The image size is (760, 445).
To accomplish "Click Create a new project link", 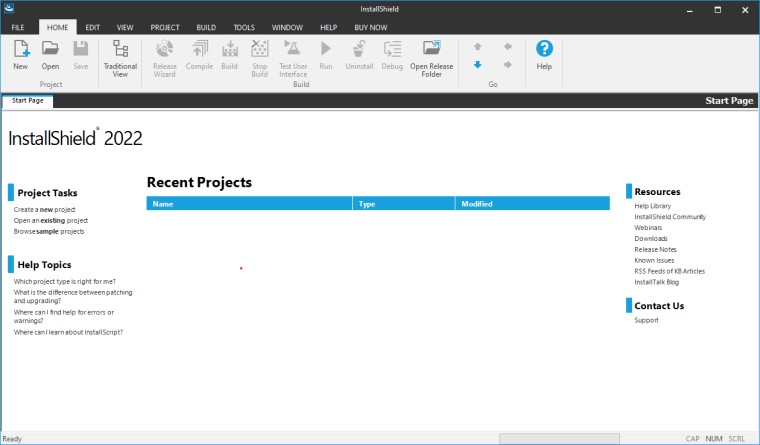I will point(45,210).
